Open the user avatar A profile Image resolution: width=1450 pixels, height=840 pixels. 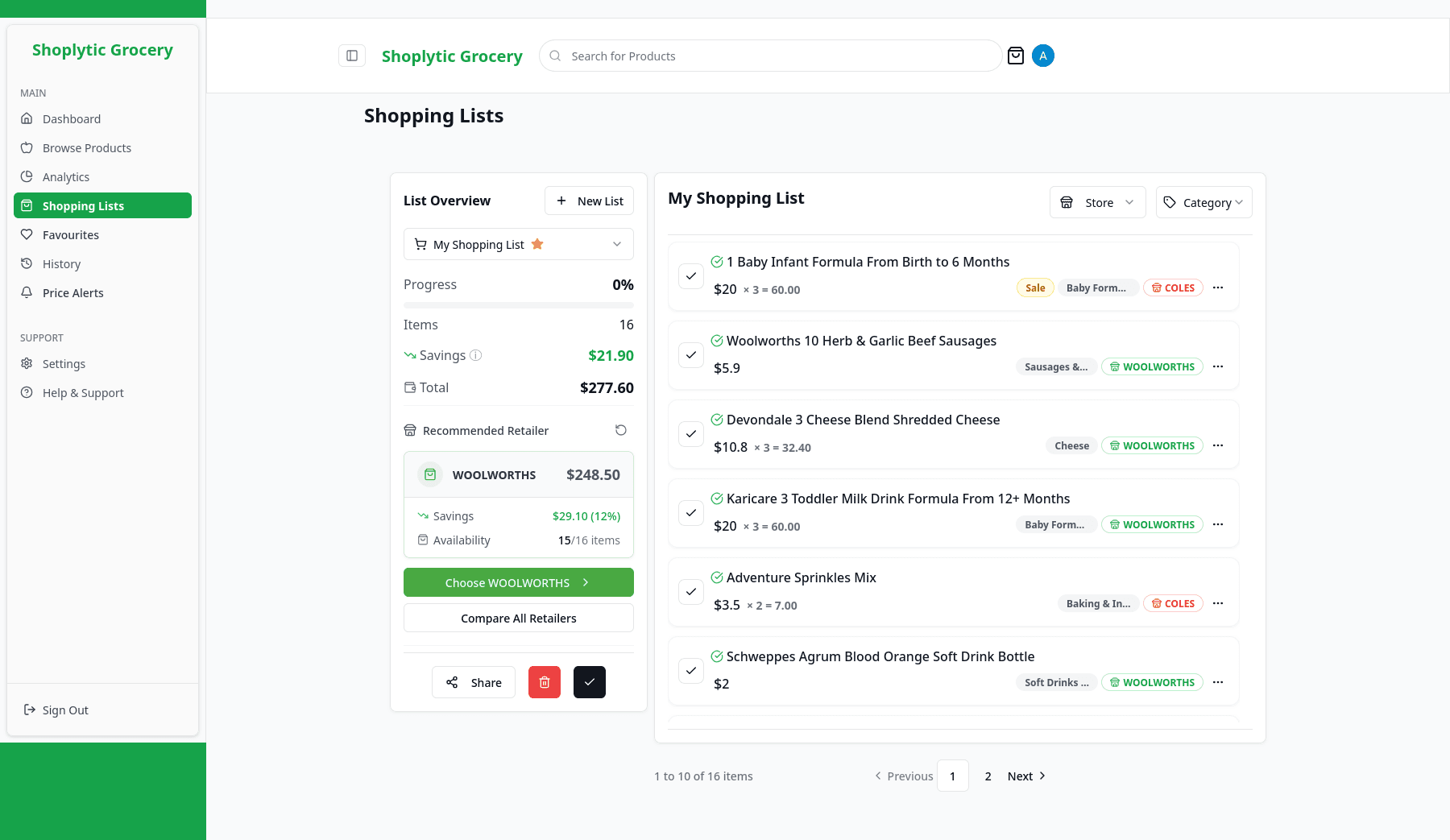point(1043,56)
